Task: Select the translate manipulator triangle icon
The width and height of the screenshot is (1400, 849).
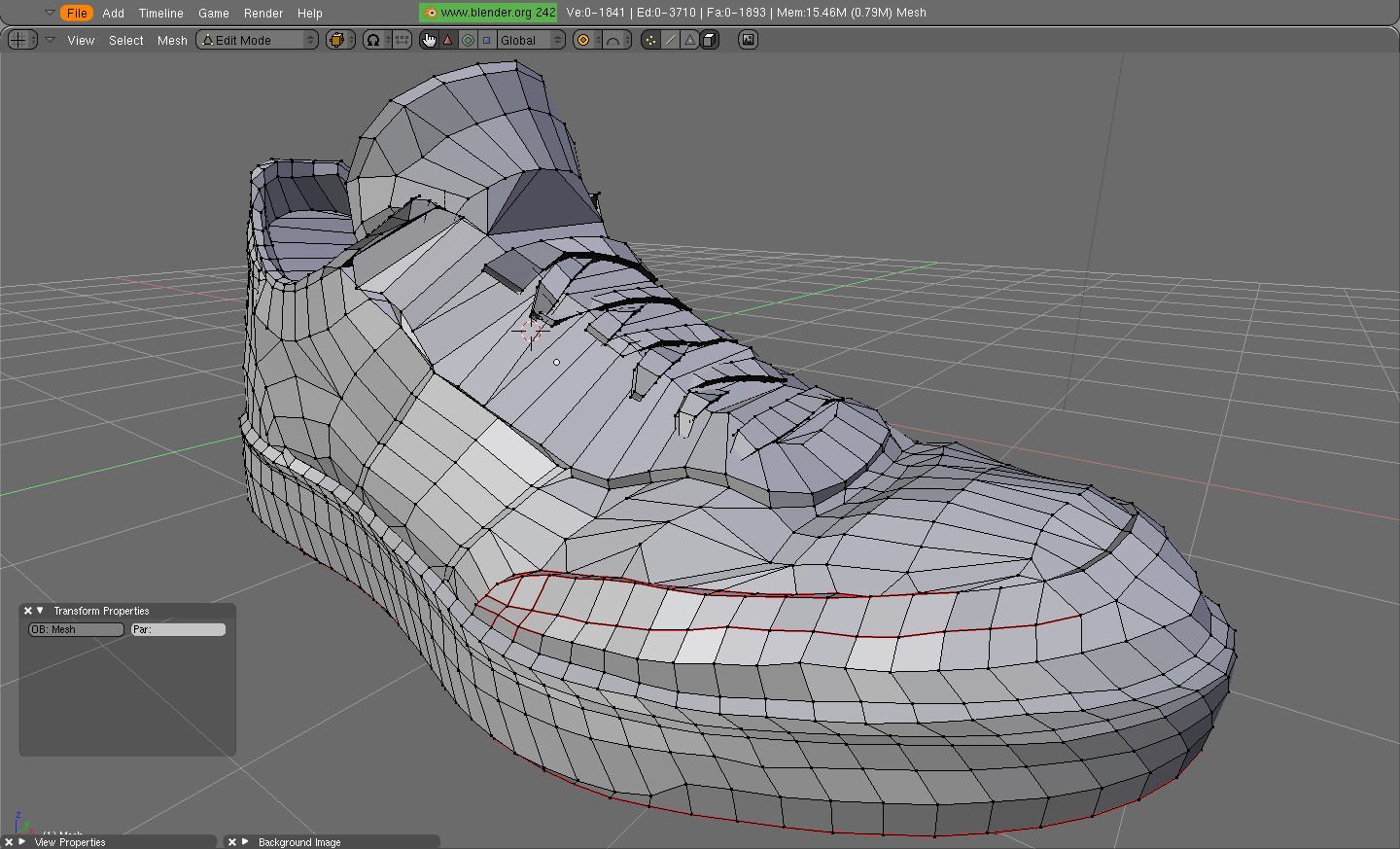Action: tap(448, 40)
